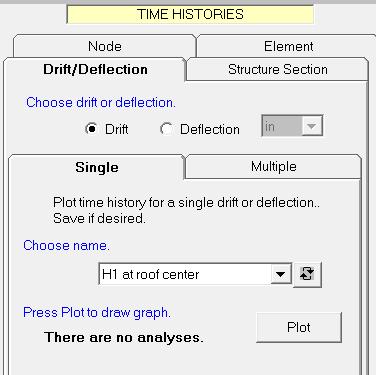Image resolution: width=376 pixels, height=375 pixels.
Task: Switch to the Single sub-tab
Action: click(97, 167)
